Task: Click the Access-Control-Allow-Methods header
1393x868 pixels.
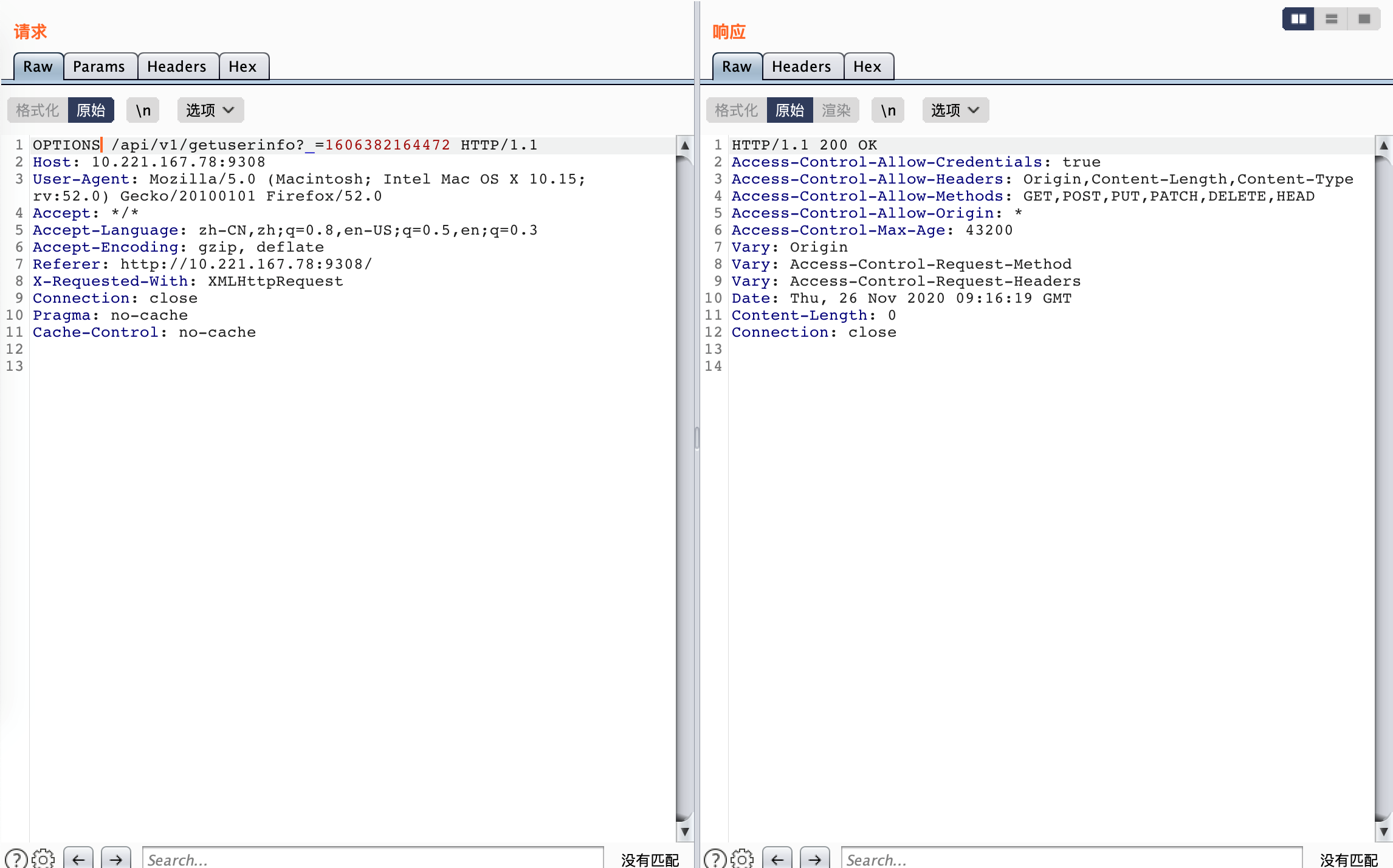Action: pyautogui.click(x=1023, y=196)
